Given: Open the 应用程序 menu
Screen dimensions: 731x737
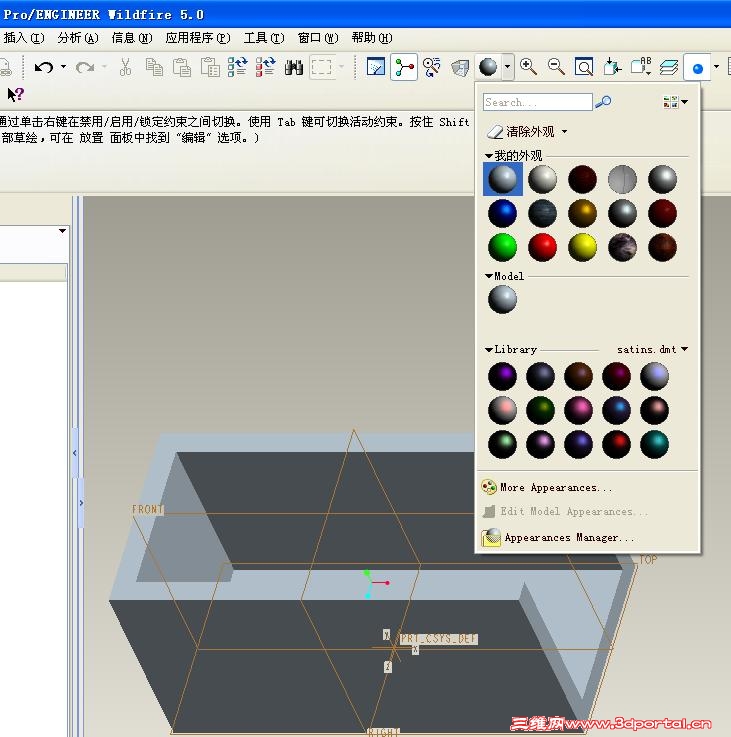Looking at the screenshot, I should pyautogui.click(x=198, y=38).
